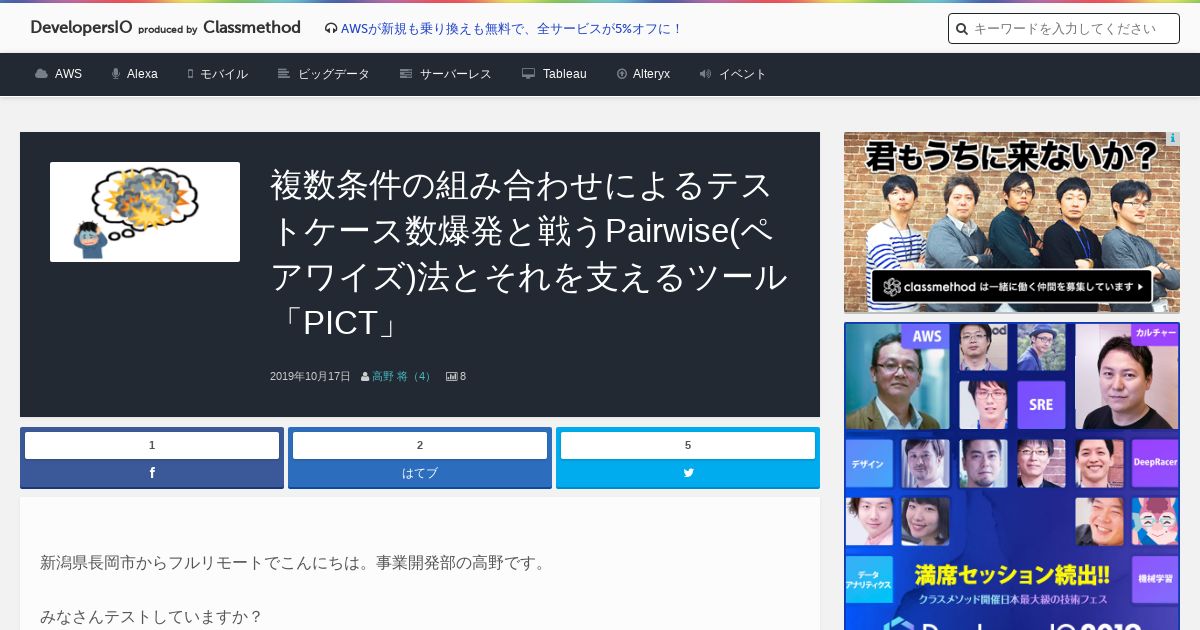
Task: Open the AWS 5% off promotion link
Action: click(511, 29)
